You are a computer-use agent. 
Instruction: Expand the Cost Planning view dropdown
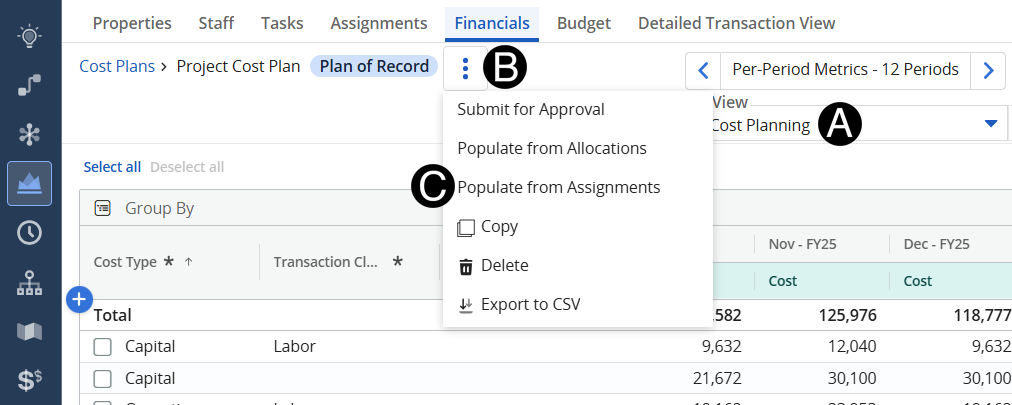point(990,124)
